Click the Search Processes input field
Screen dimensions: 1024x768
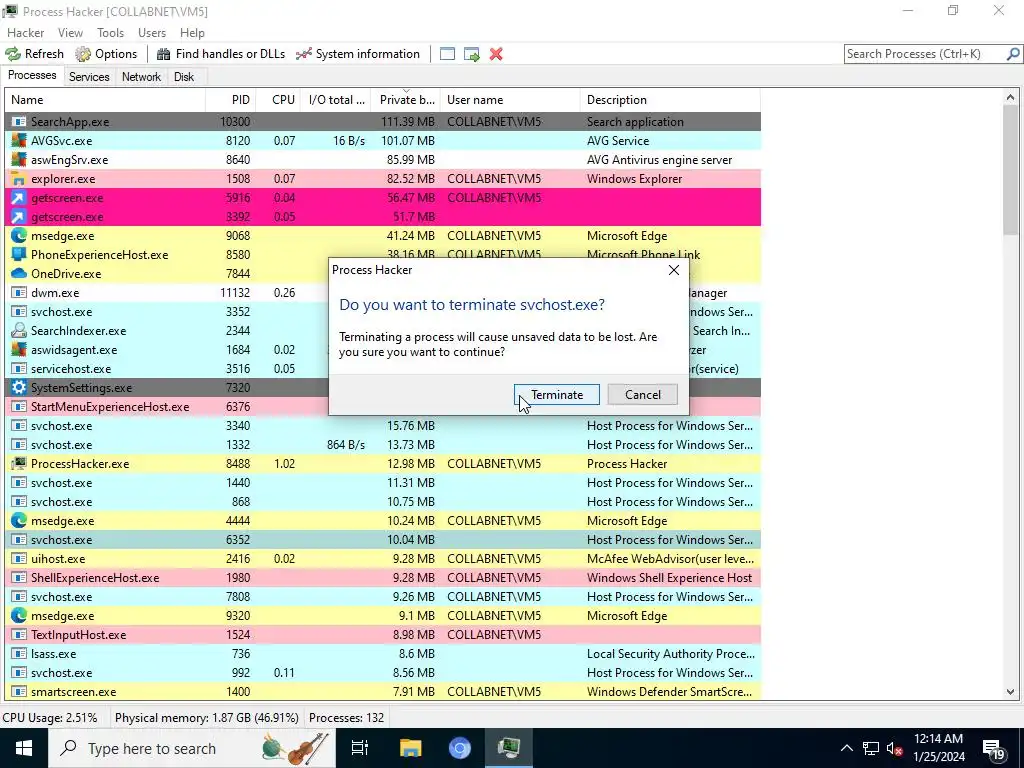pyautogui.click(x=924, y=54)
